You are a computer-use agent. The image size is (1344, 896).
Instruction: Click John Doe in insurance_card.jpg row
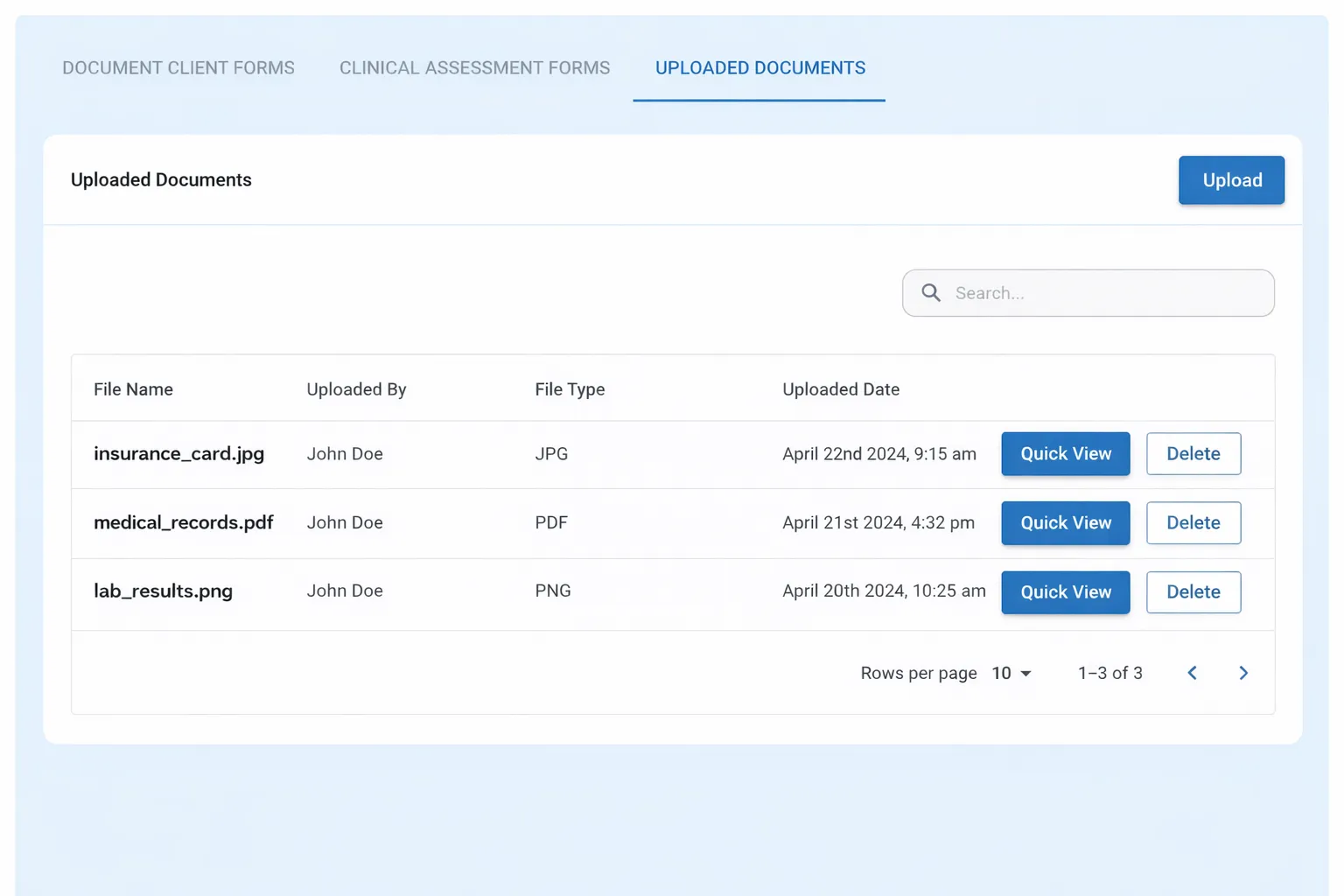pos(345,454)
